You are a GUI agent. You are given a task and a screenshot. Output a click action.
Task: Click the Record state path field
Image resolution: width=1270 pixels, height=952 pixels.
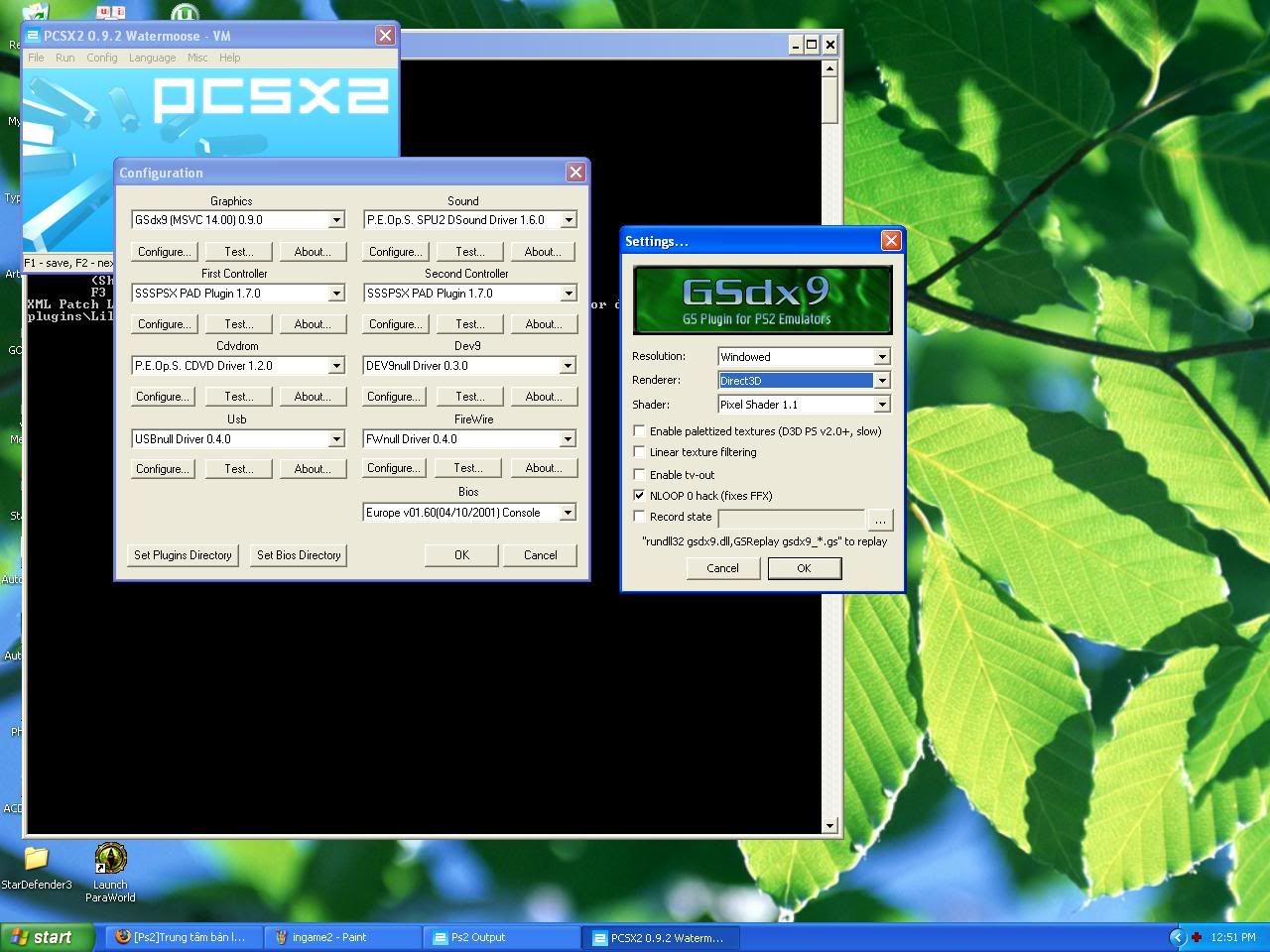[791, 519]
